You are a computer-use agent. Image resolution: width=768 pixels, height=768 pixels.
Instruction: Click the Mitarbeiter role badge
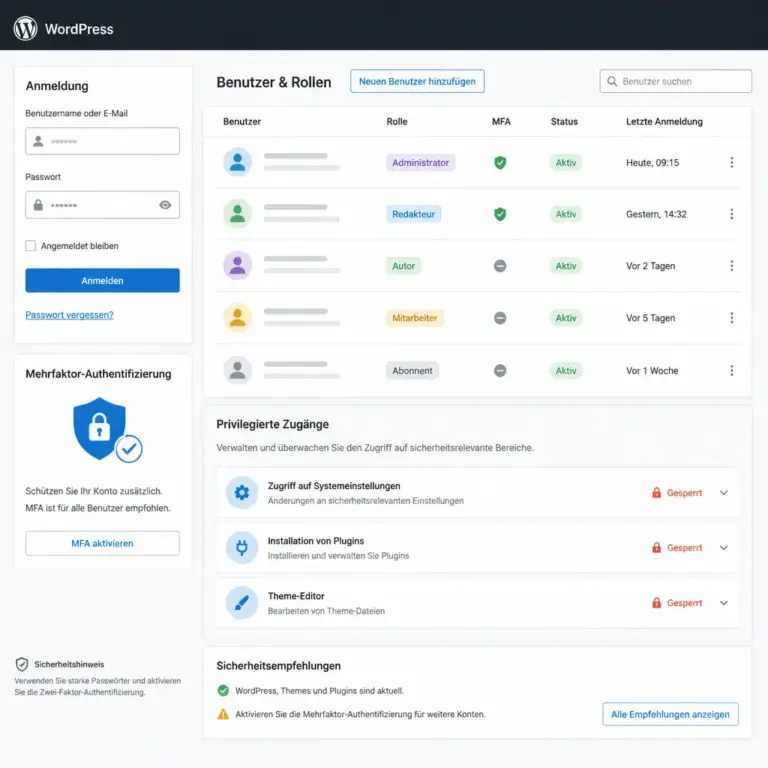(415, 318)
